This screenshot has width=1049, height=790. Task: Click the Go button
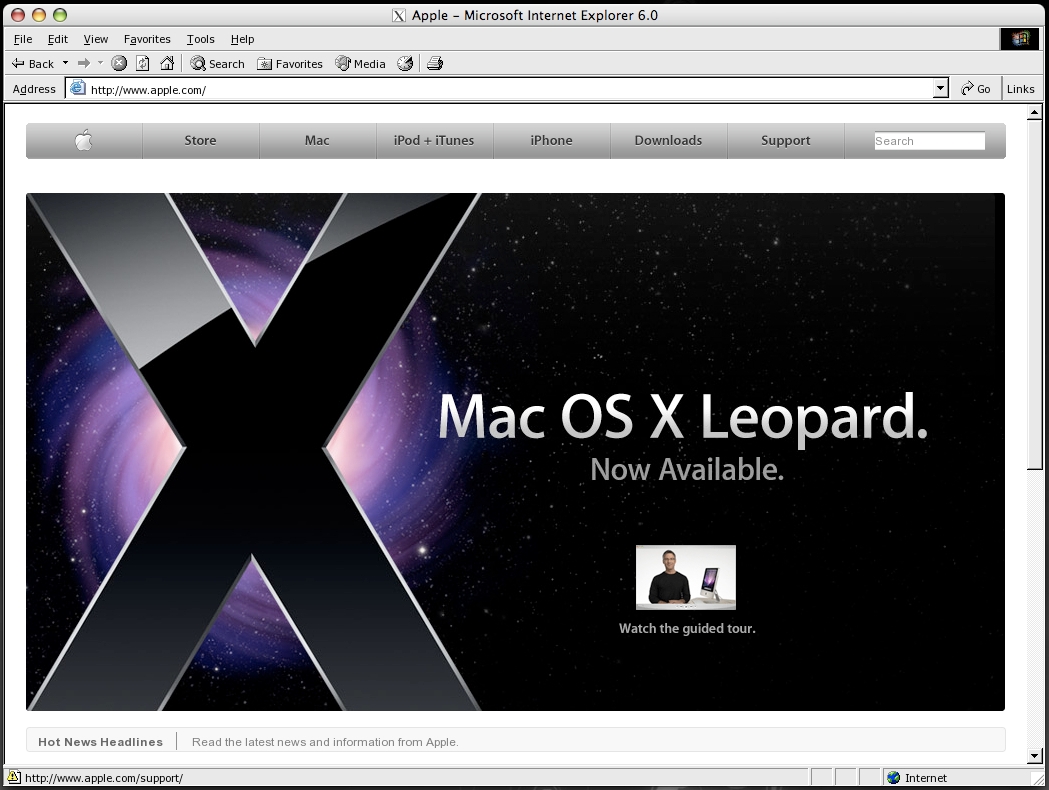[x=975, y=89]
